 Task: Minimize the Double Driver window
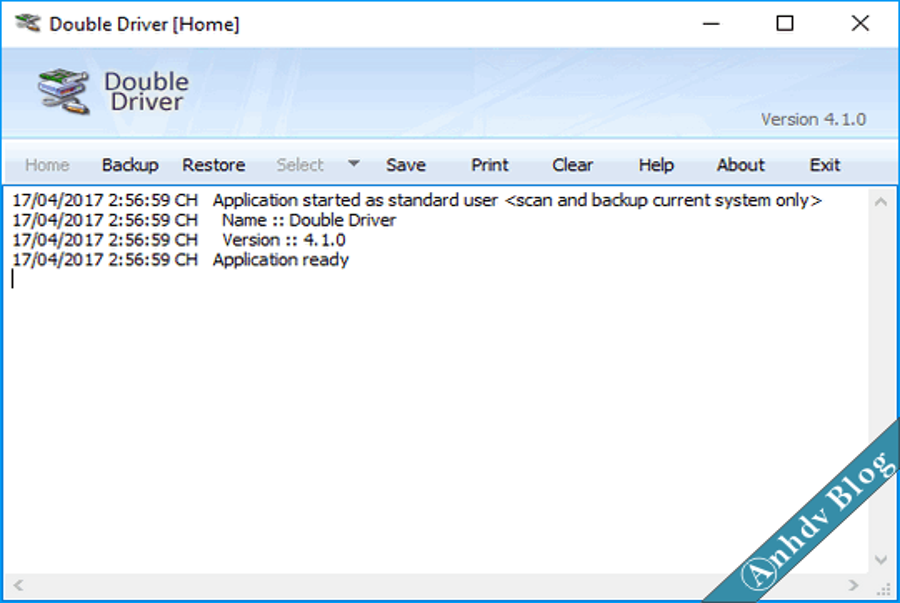point(711,24)
